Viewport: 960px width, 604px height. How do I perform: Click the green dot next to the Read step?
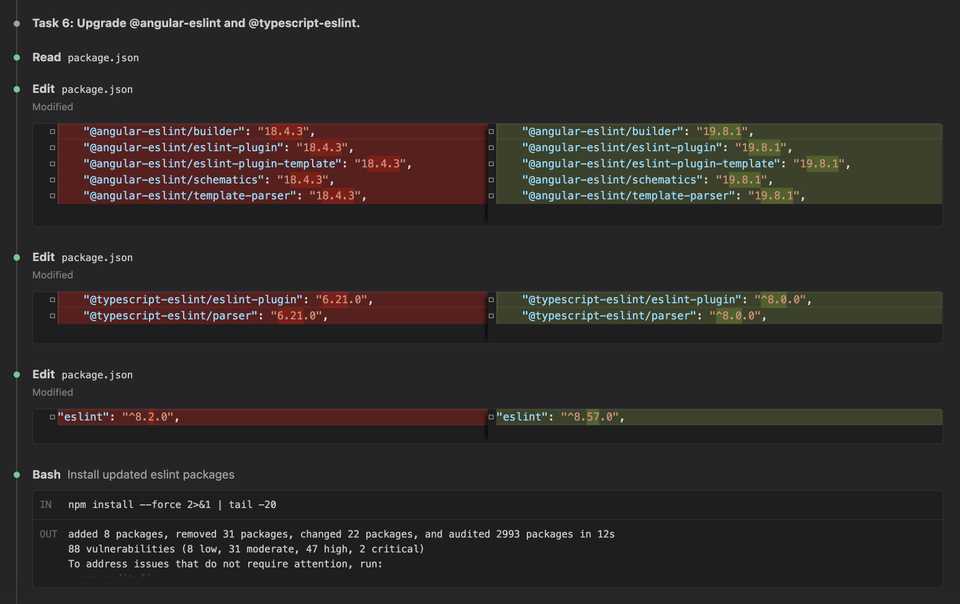[x=16, y=57]
